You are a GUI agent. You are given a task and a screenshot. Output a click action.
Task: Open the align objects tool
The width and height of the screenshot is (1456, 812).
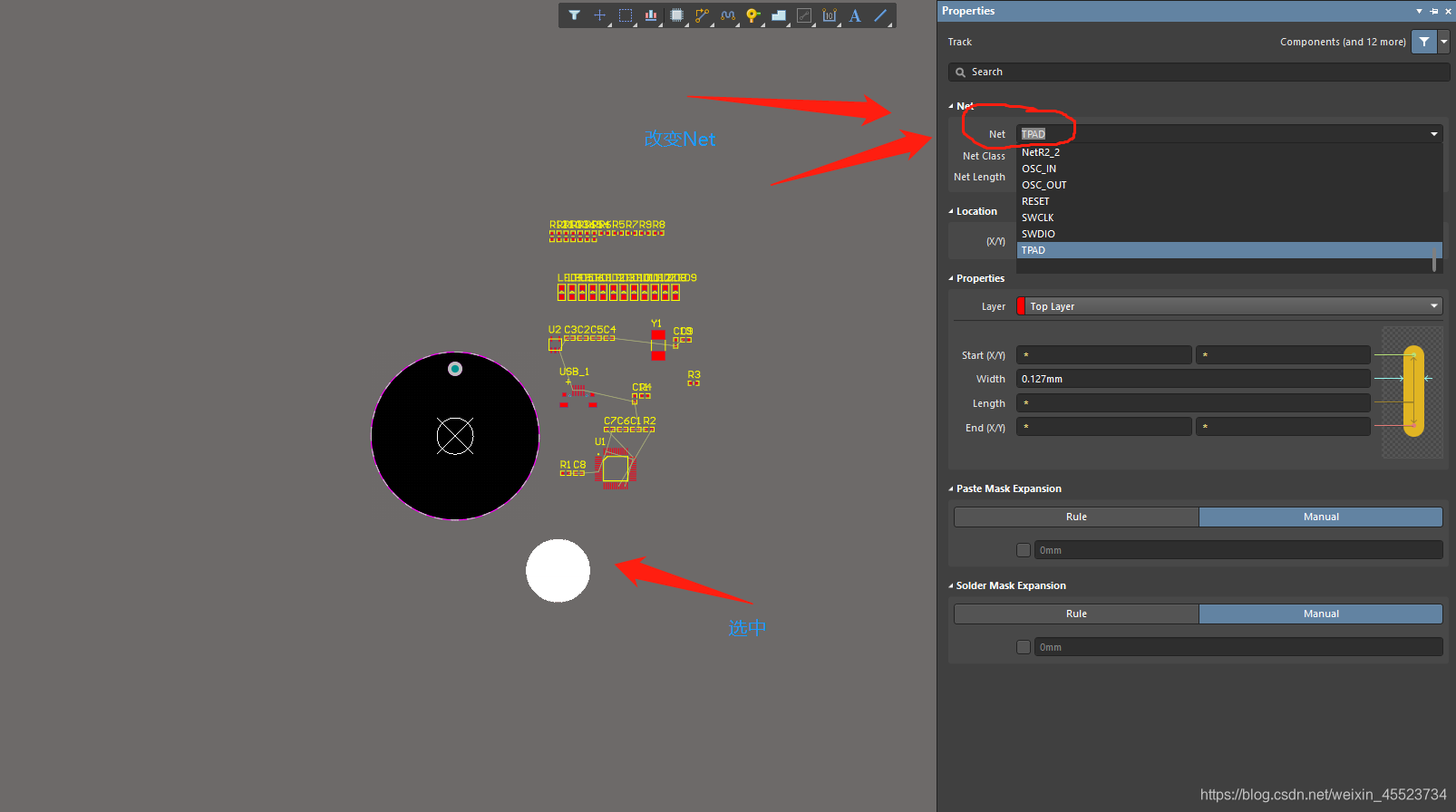tap(651, 15)
